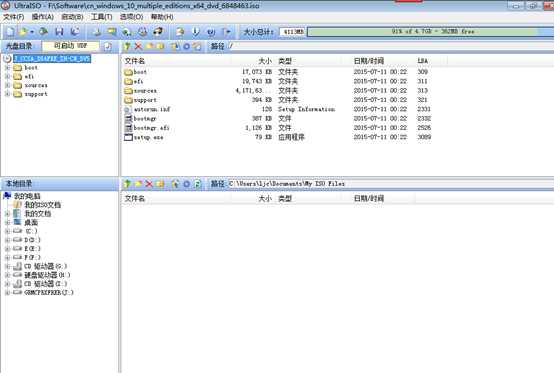Sort image files by LBA column
554x373 pixels.
click(423, 61)
